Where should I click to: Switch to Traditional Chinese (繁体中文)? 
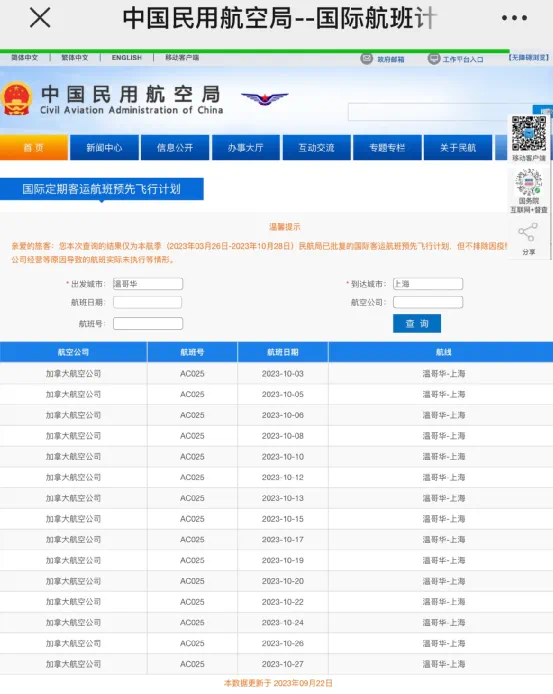point(75,58)
